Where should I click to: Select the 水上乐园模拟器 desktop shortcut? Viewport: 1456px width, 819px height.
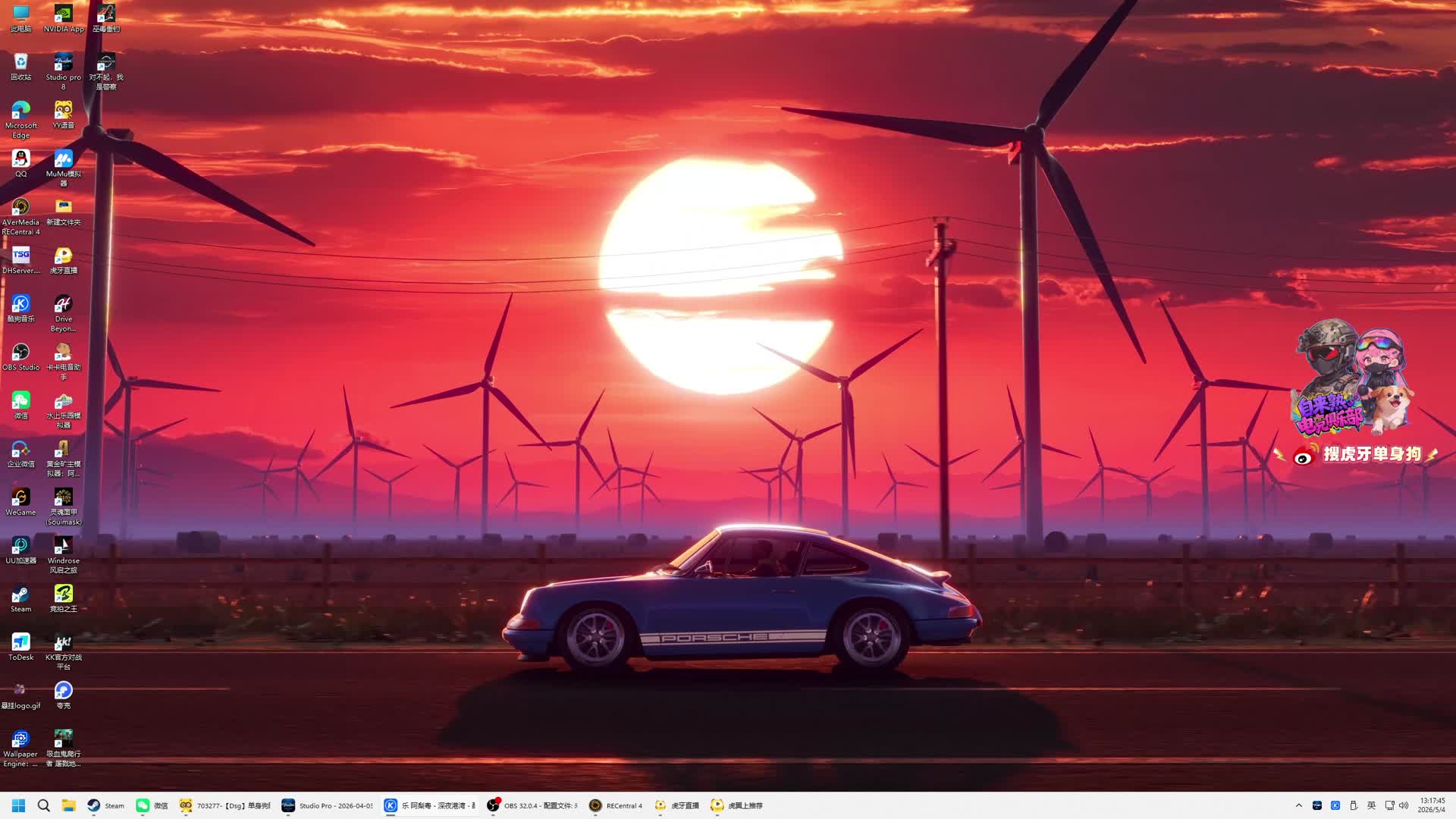click(64, 410)
